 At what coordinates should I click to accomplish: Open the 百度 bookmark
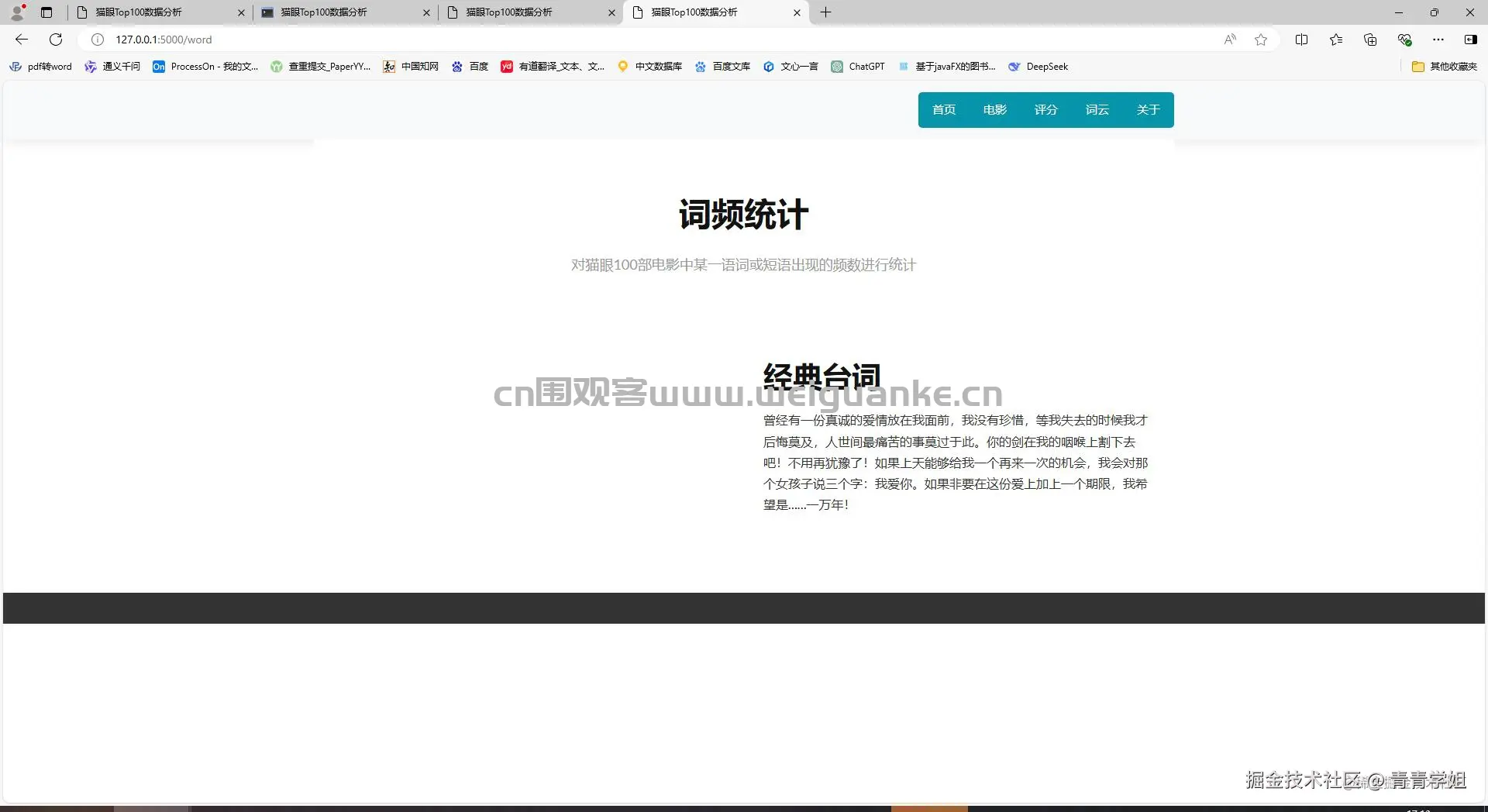(x=470, y=67)
